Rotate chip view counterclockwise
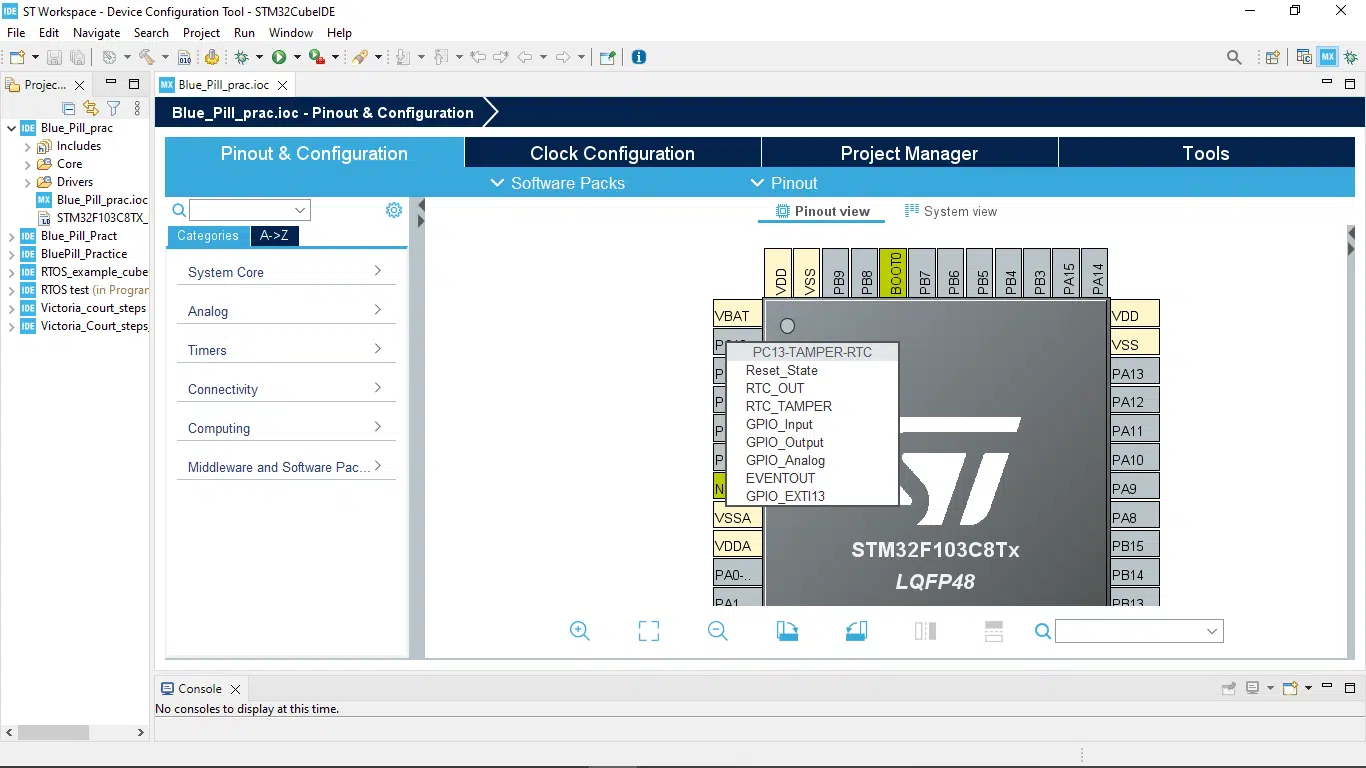The image size is (1366, 768). coord(856,631)
